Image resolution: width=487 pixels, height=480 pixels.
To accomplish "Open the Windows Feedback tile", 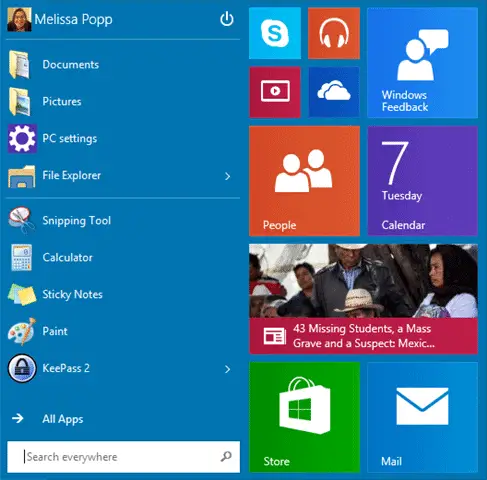I will 422,63.
